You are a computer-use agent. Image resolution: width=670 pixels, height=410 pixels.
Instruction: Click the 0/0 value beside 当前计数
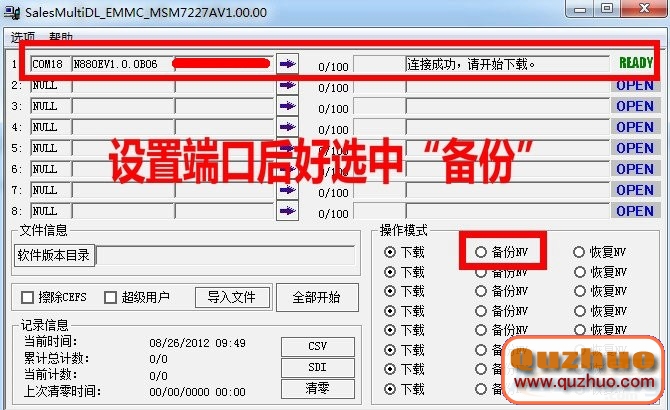click(158, 375)
